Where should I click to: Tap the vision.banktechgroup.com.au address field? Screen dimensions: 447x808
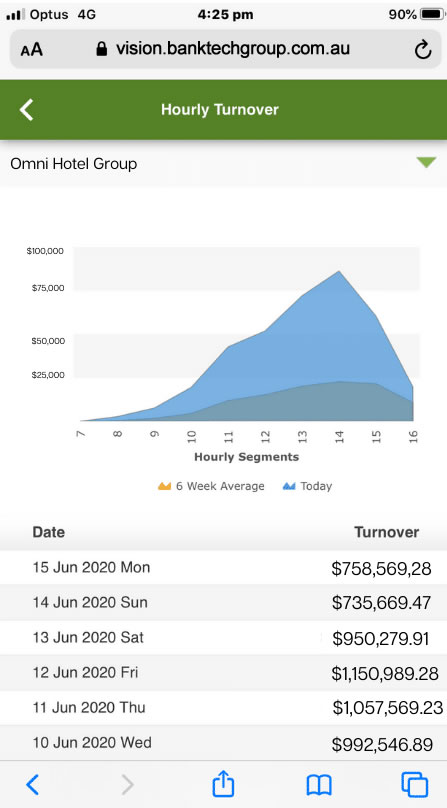coord(223,49)
